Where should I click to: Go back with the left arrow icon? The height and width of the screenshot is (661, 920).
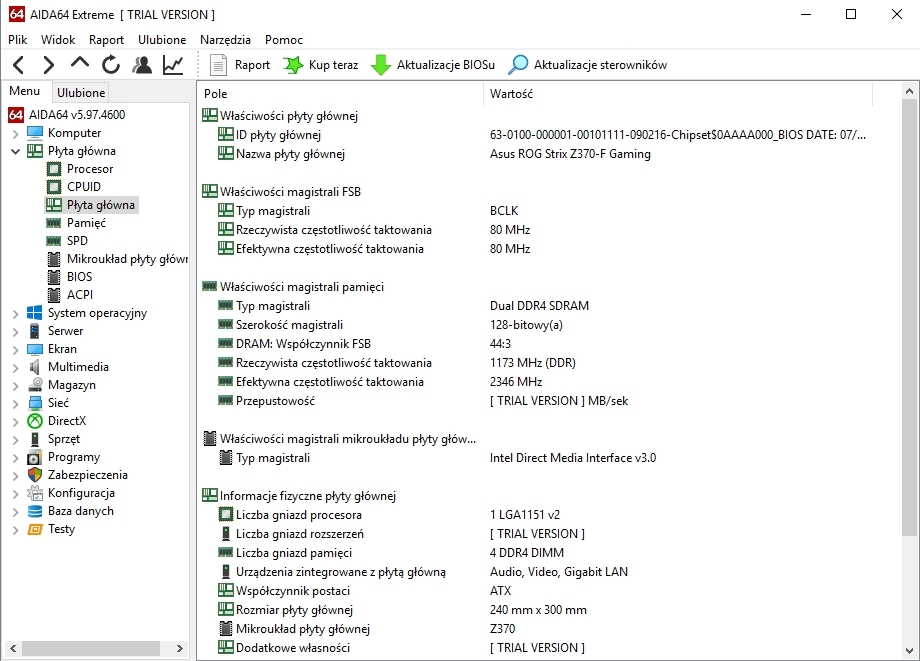pyautogui.click(x=19, y=65)
